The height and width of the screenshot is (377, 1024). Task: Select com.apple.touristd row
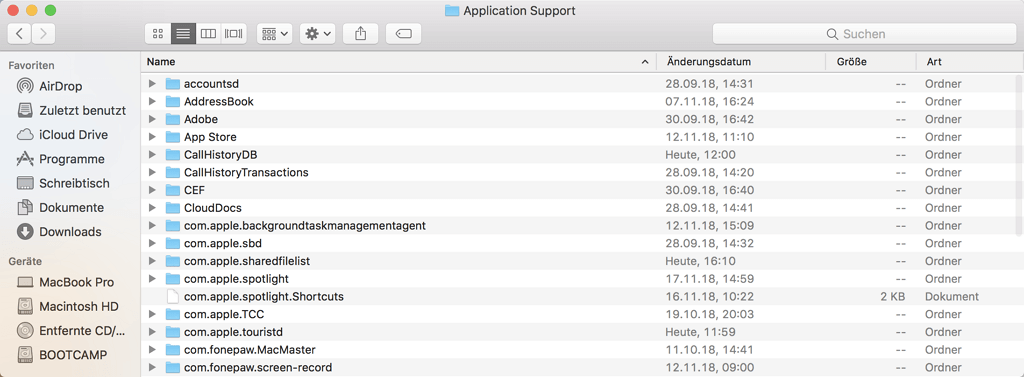click(x=582, y=332)
